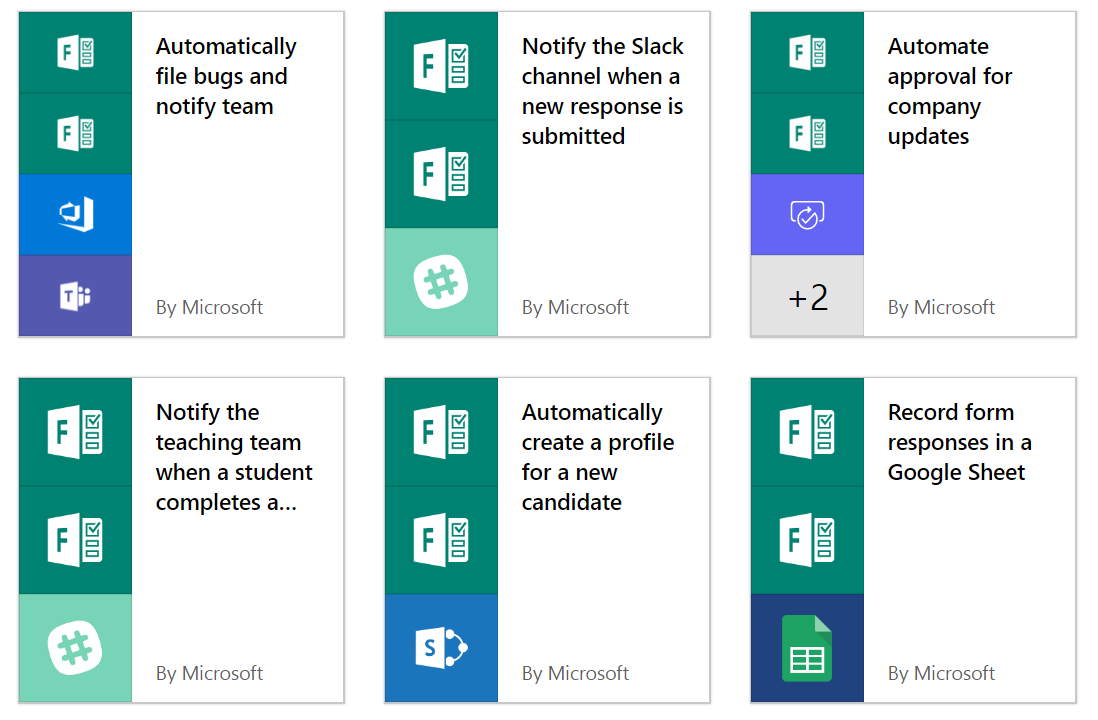Click the Approvals icon in company updates card

(x=807, y=214)
